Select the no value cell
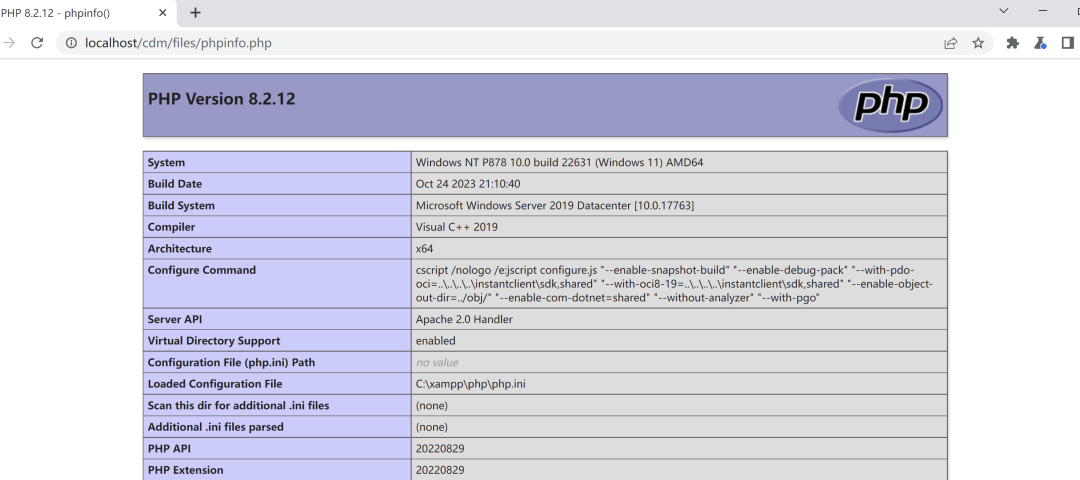The image size is (1080, 480). [679, 362]
